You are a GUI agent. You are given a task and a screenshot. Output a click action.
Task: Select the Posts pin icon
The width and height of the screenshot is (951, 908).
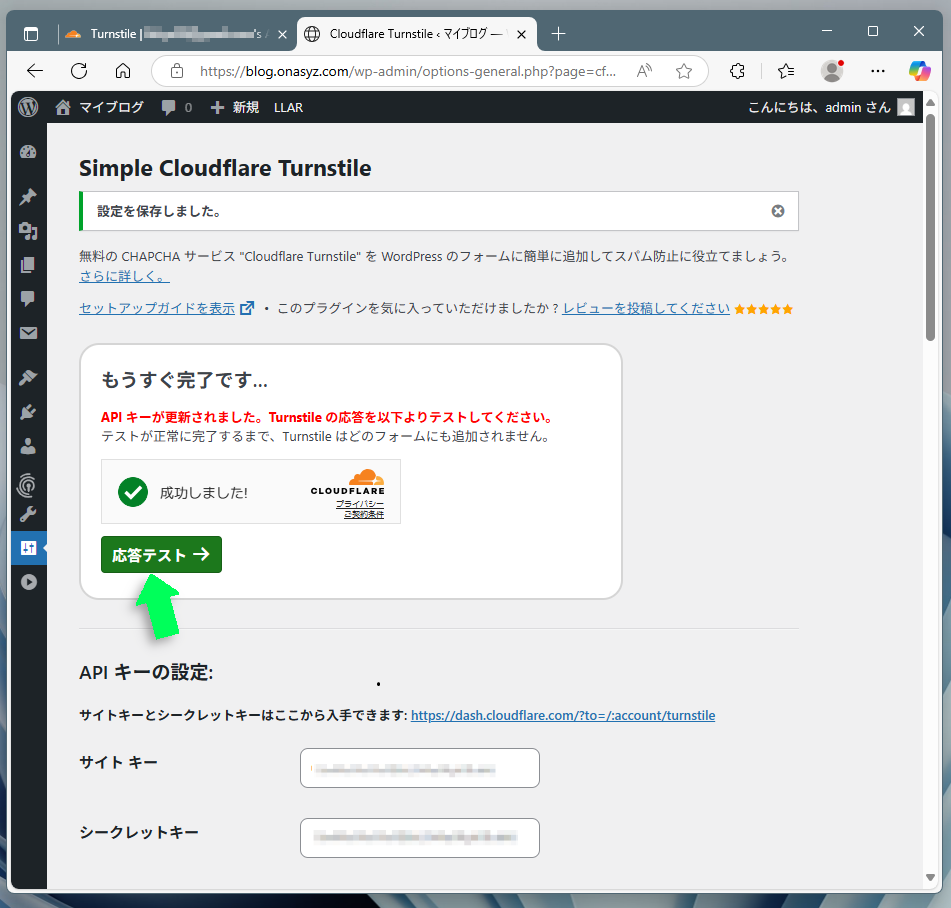tap(28, 196)
